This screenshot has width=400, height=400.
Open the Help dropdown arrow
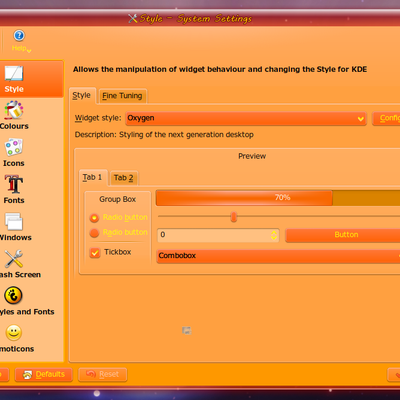29,51
